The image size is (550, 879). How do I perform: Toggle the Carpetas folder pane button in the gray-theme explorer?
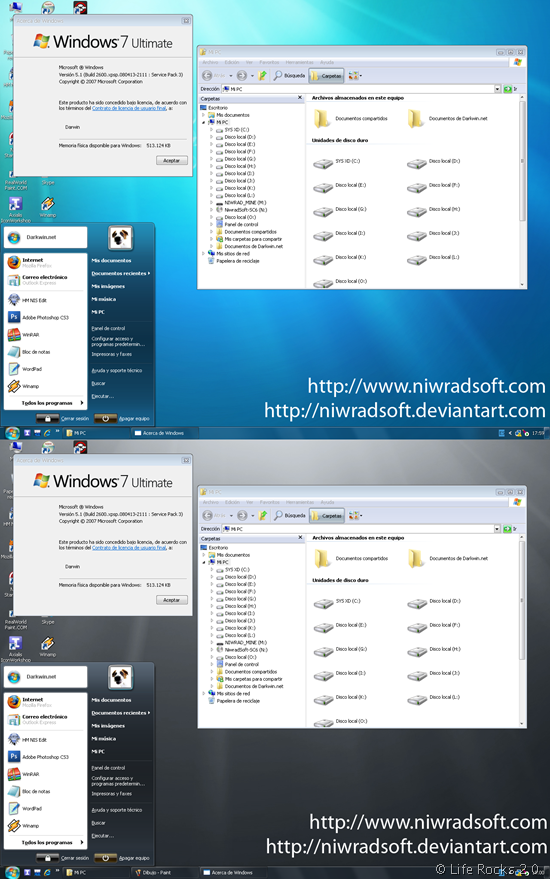tap(326, 515)
